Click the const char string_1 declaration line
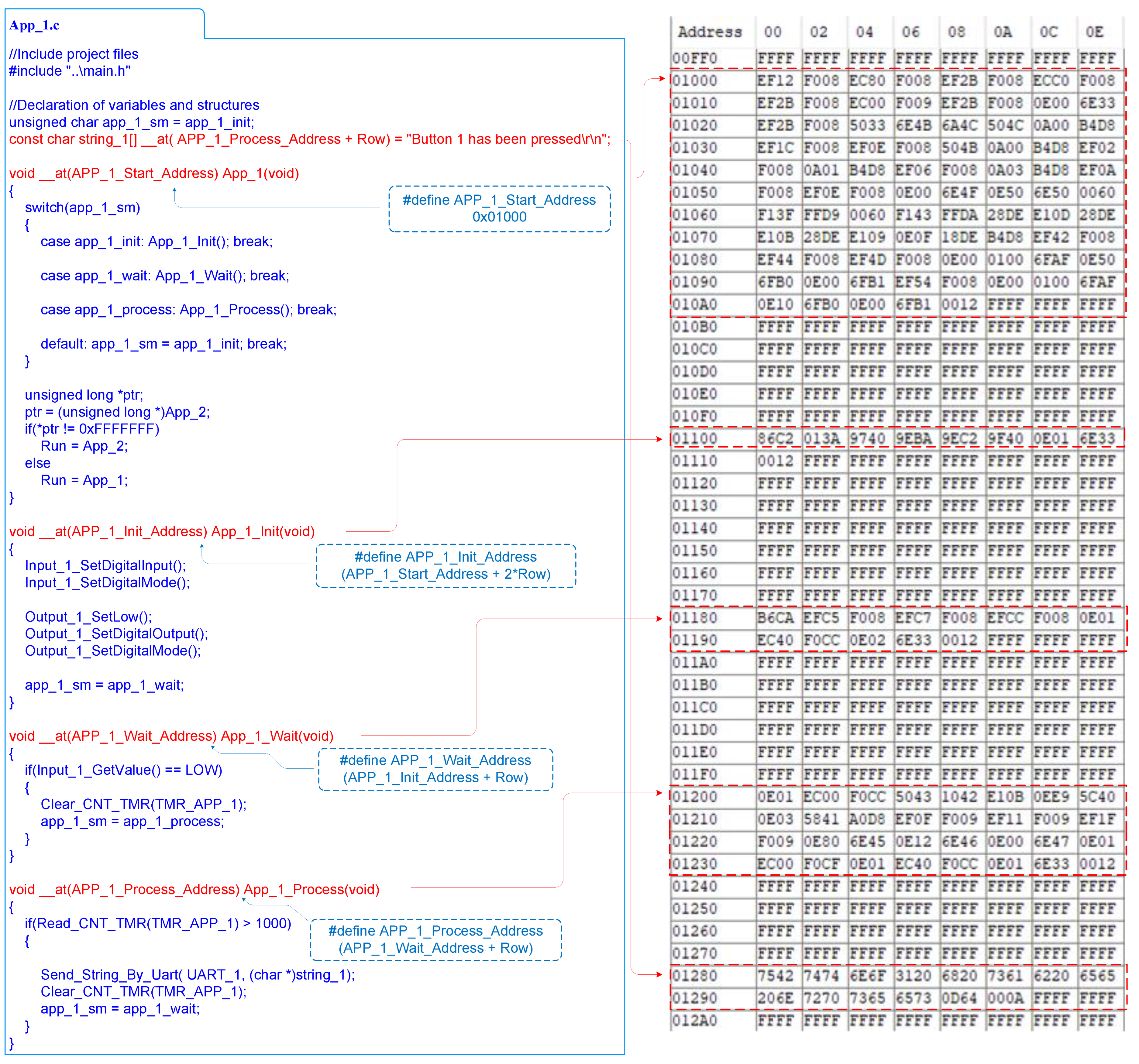Viewport: 1139px width, 1064px height. tap(309, 139)
